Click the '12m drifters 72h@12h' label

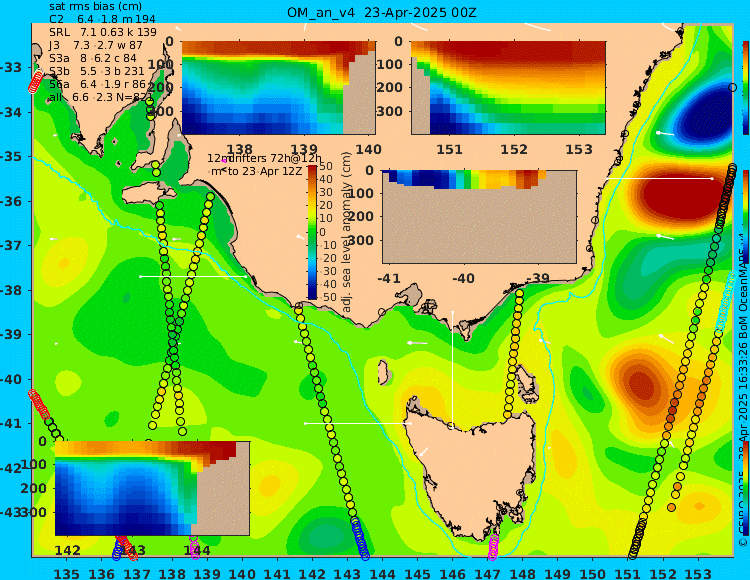click(265, 158)
